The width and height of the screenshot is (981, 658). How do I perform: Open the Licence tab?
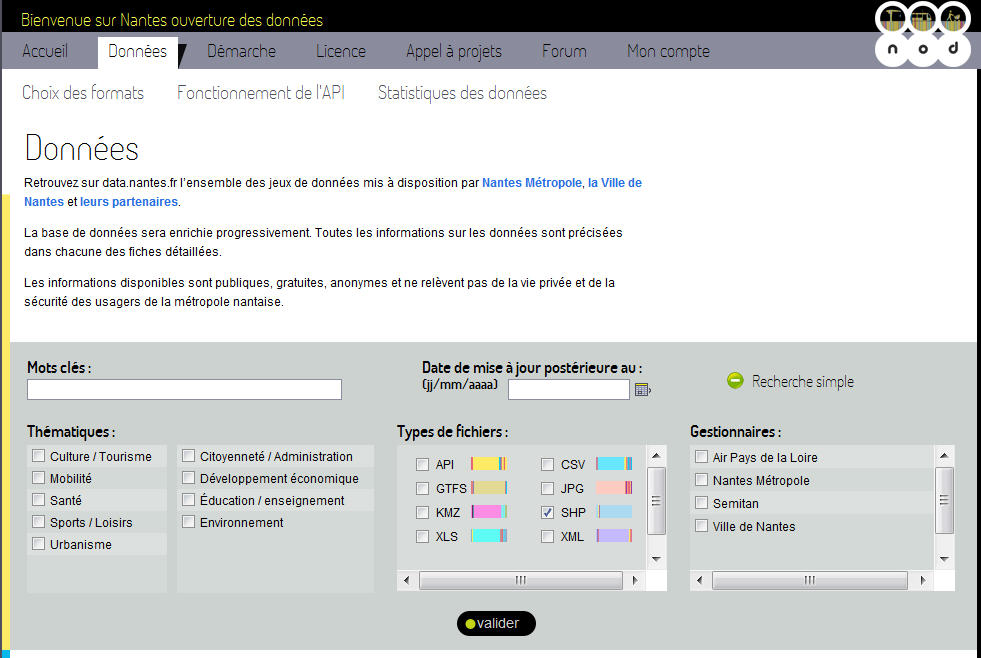coord(341,51)
